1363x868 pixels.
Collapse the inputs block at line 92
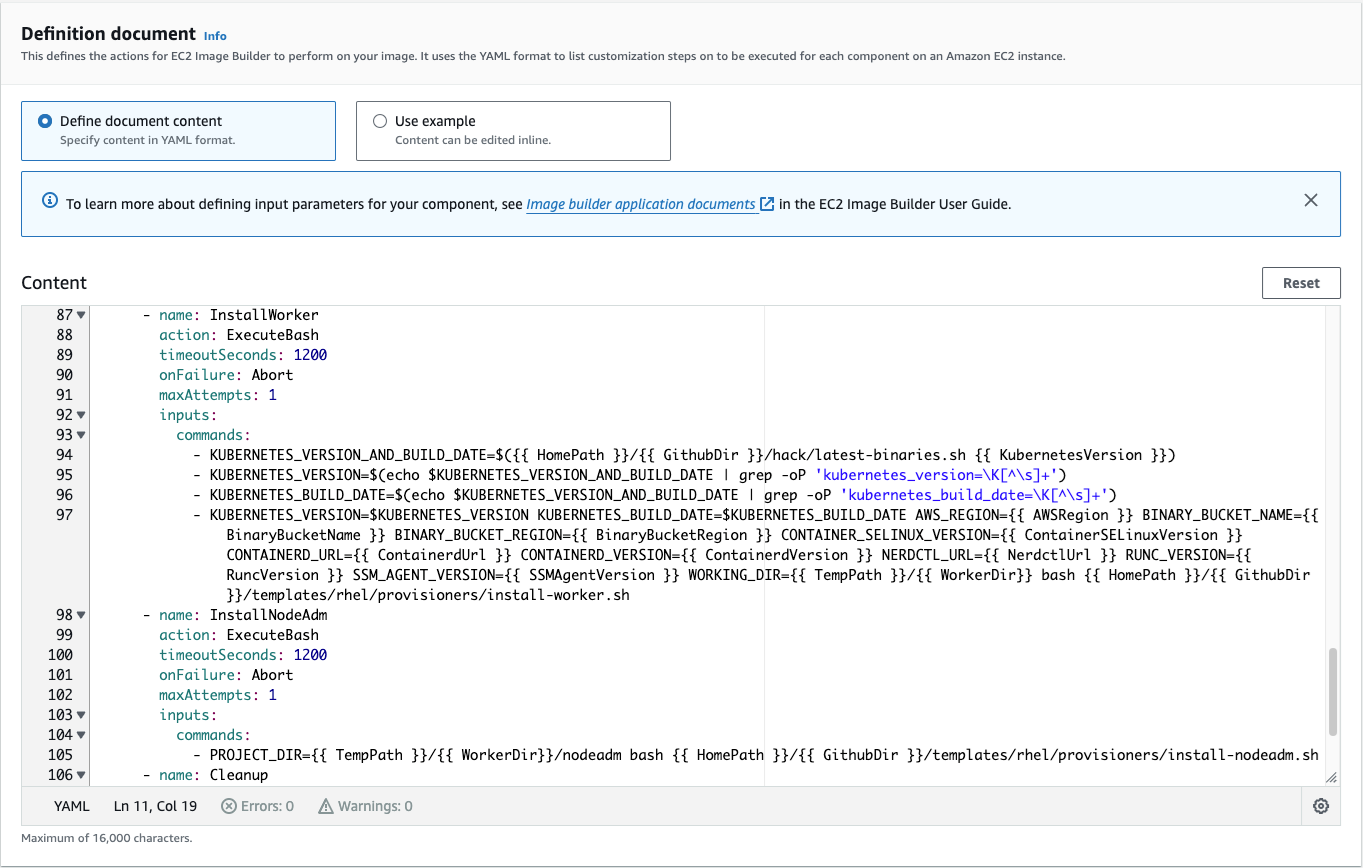click(x=80, y=414)
